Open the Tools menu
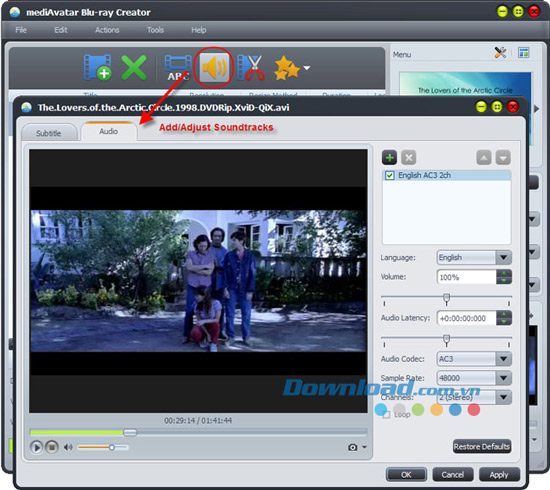 [x=155, y=30]
